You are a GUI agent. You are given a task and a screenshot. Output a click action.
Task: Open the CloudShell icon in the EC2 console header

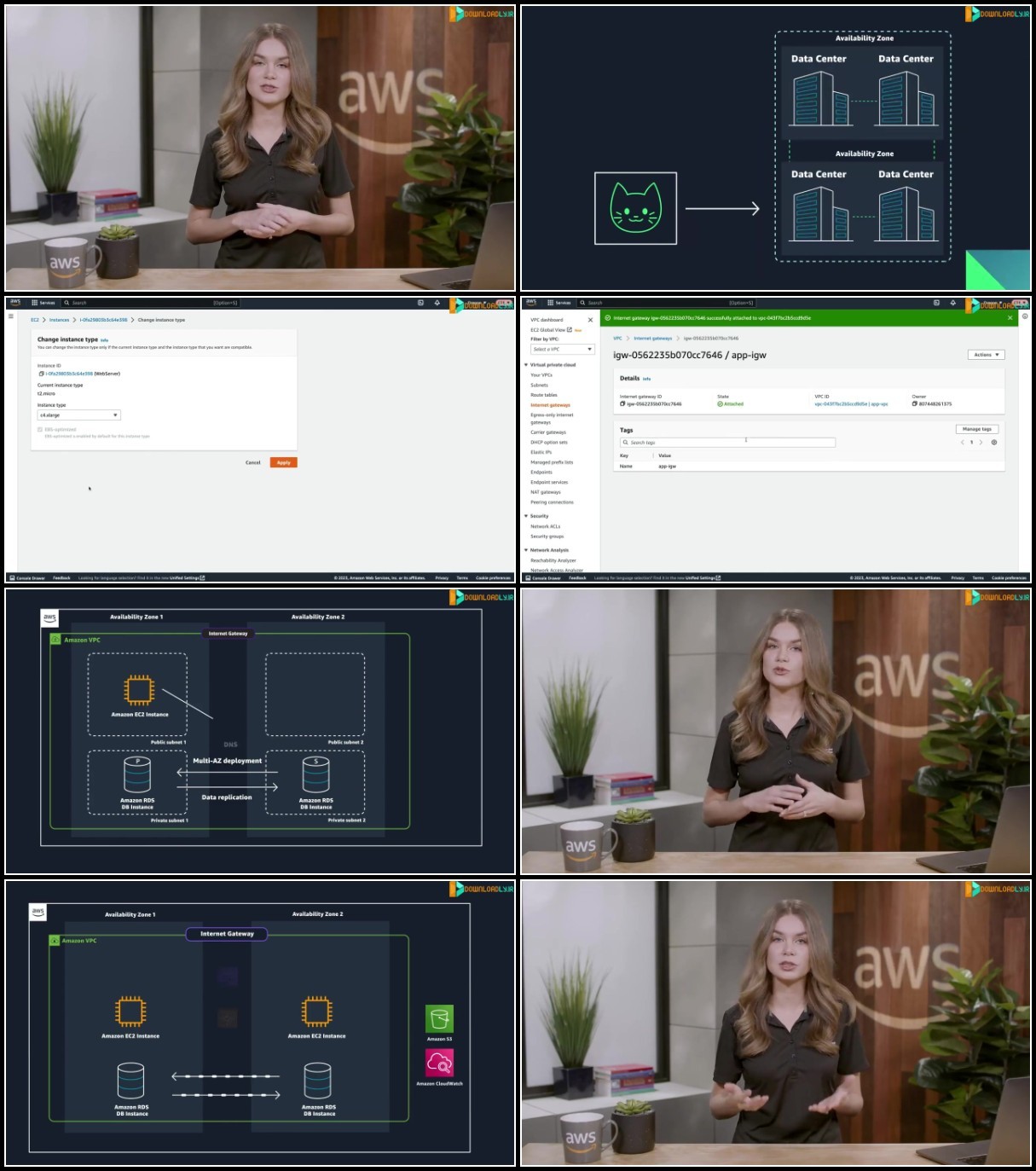point(420,303)
